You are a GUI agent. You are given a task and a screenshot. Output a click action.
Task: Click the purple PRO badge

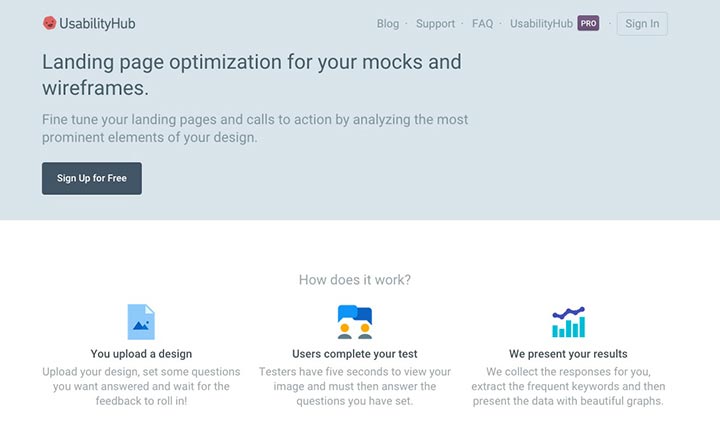(x=588, y=23)
